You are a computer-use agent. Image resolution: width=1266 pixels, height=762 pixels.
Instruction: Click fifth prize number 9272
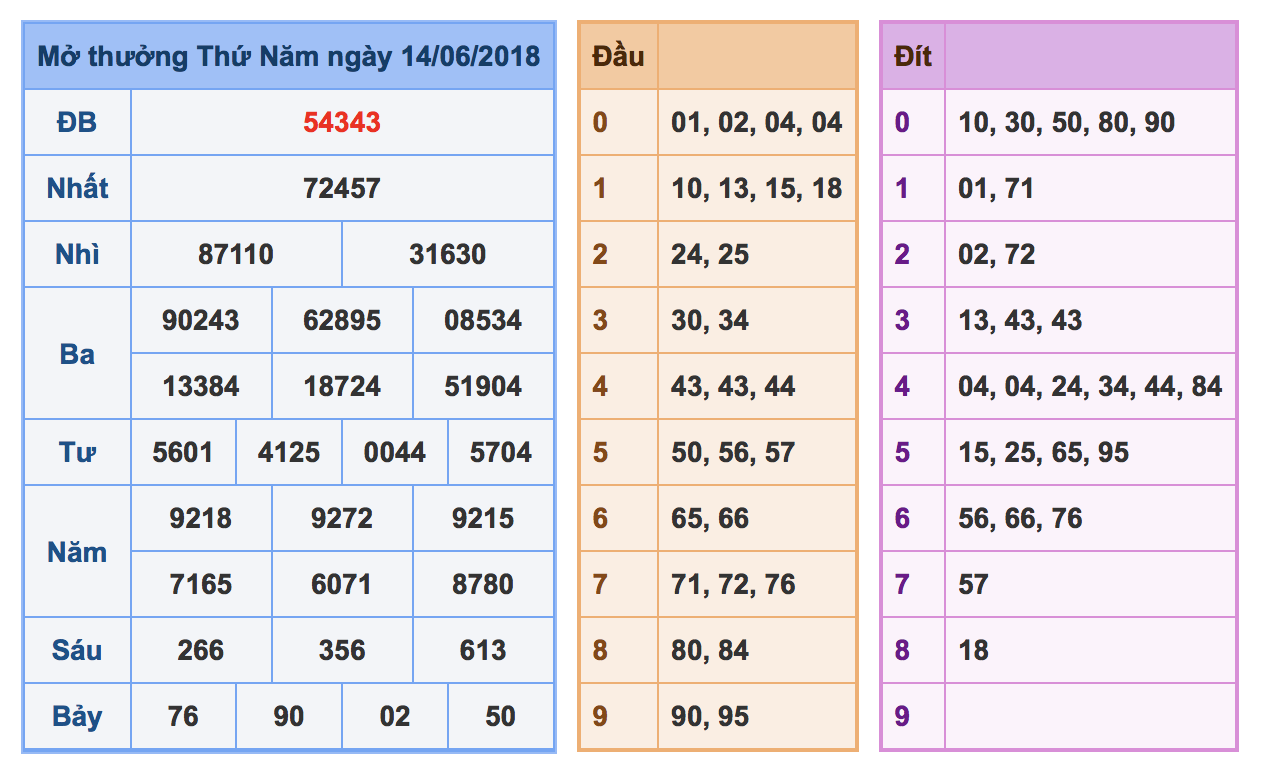tap(342, 518)
